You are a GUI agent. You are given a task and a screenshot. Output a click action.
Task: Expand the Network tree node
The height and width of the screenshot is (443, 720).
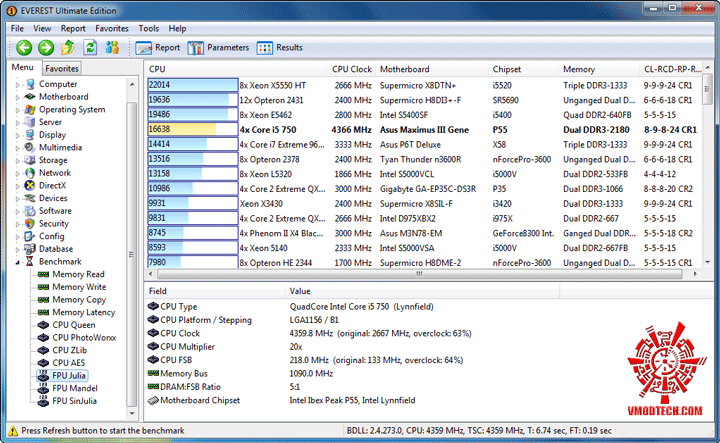click(17, 174)
